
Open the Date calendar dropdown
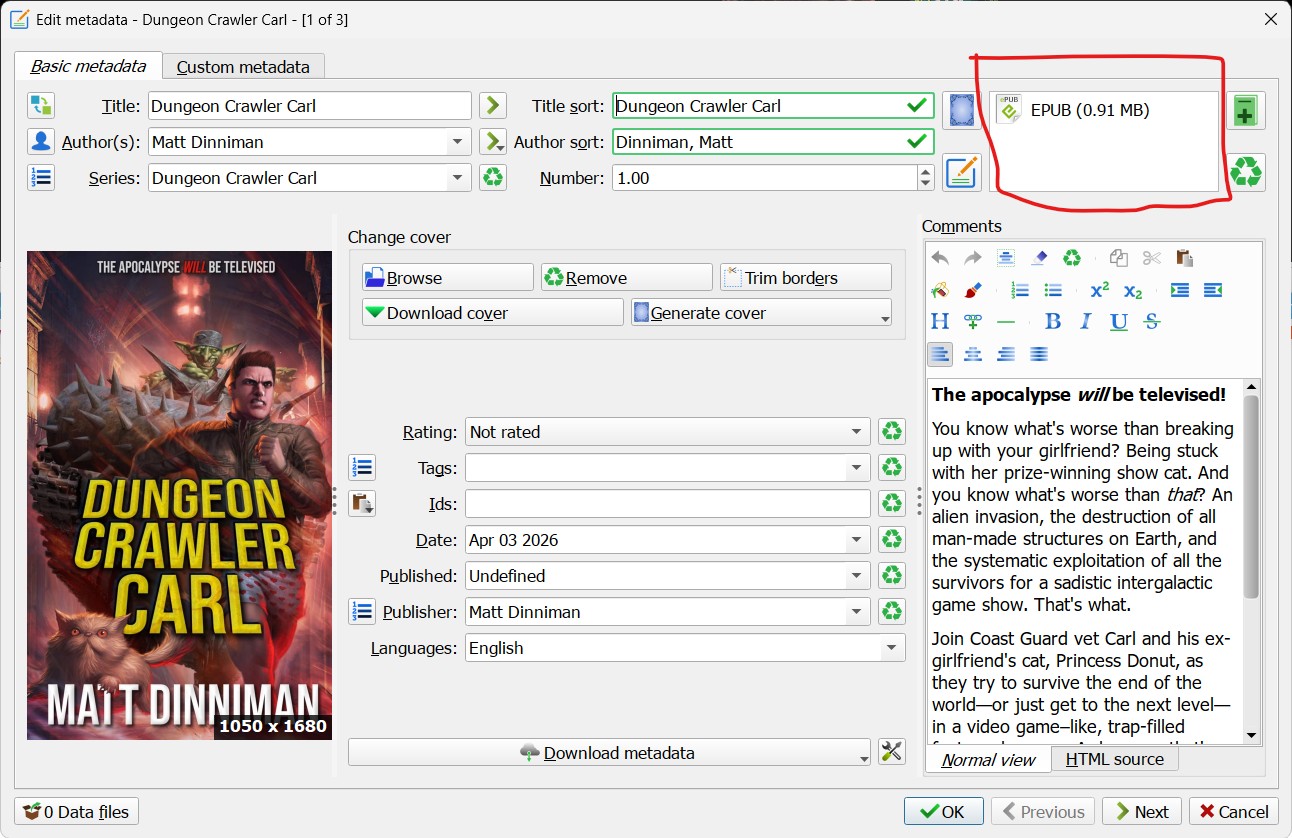[x=857, y=540]
